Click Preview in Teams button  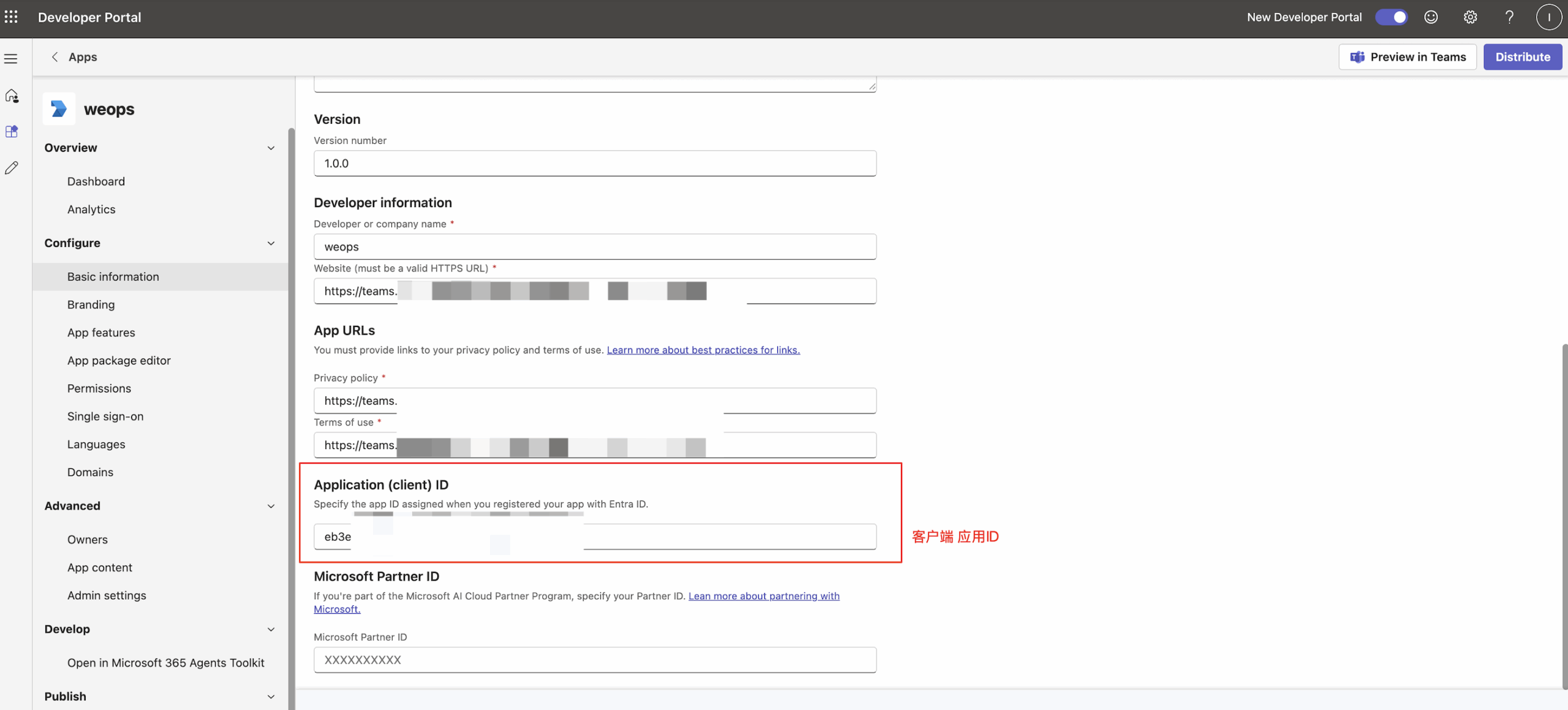pos(1408,57)
